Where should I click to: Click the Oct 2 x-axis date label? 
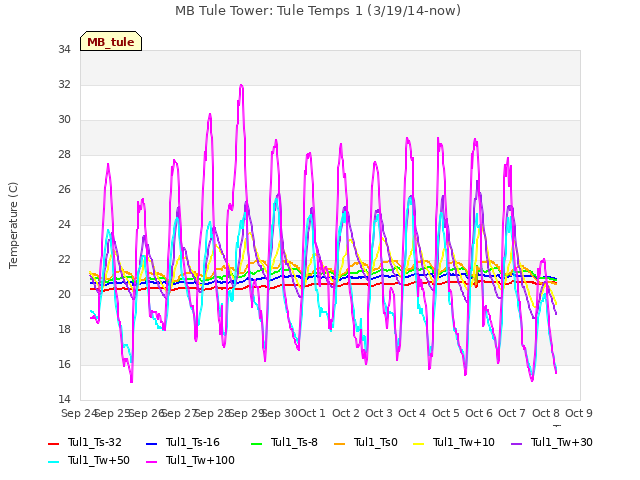click(346, 413)
